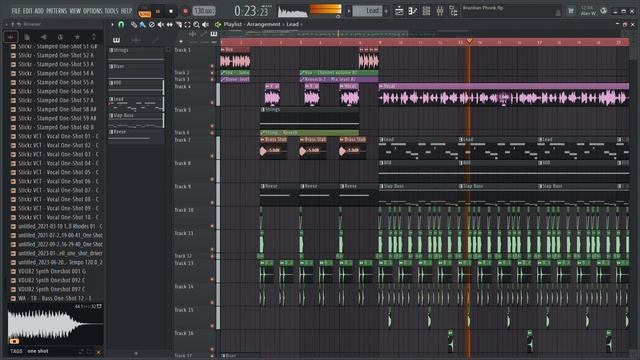The height and width of the screenshot is (360, 640).
Task: Click the orange playhead marker on timeline
Action: 469,41
